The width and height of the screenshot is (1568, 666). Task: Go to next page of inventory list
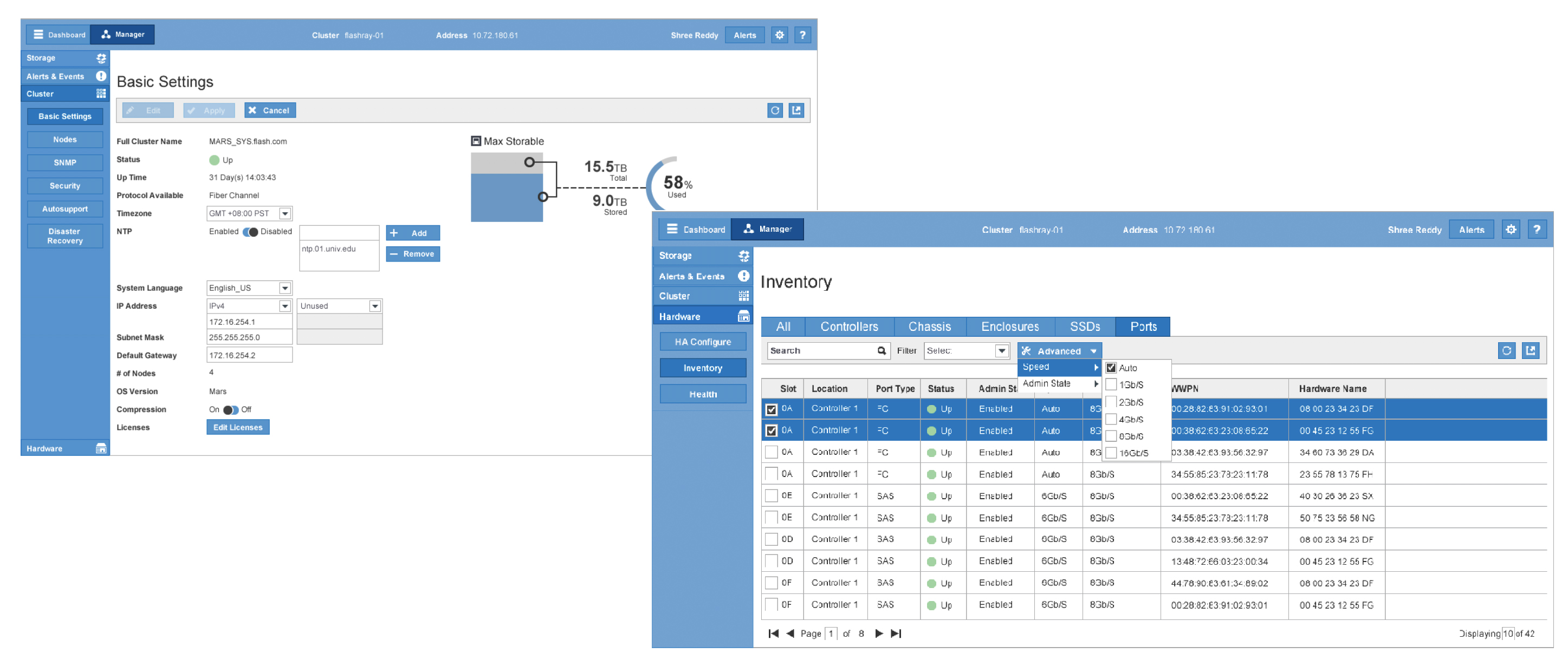click(878, 633)
